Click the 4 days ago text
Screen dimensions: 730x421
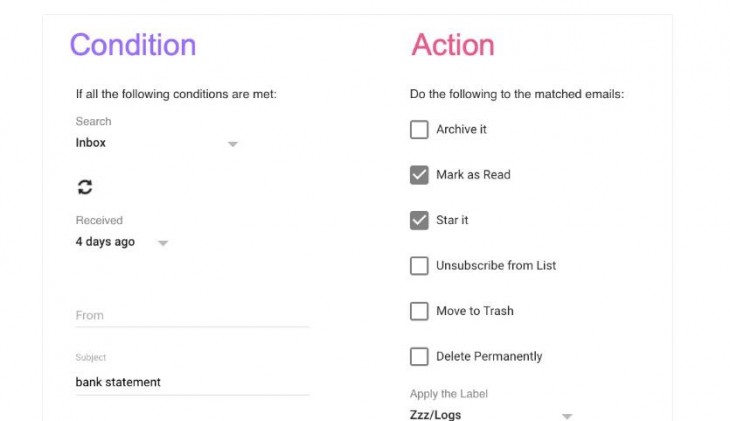pyautogui.click(x=105, y=242)
